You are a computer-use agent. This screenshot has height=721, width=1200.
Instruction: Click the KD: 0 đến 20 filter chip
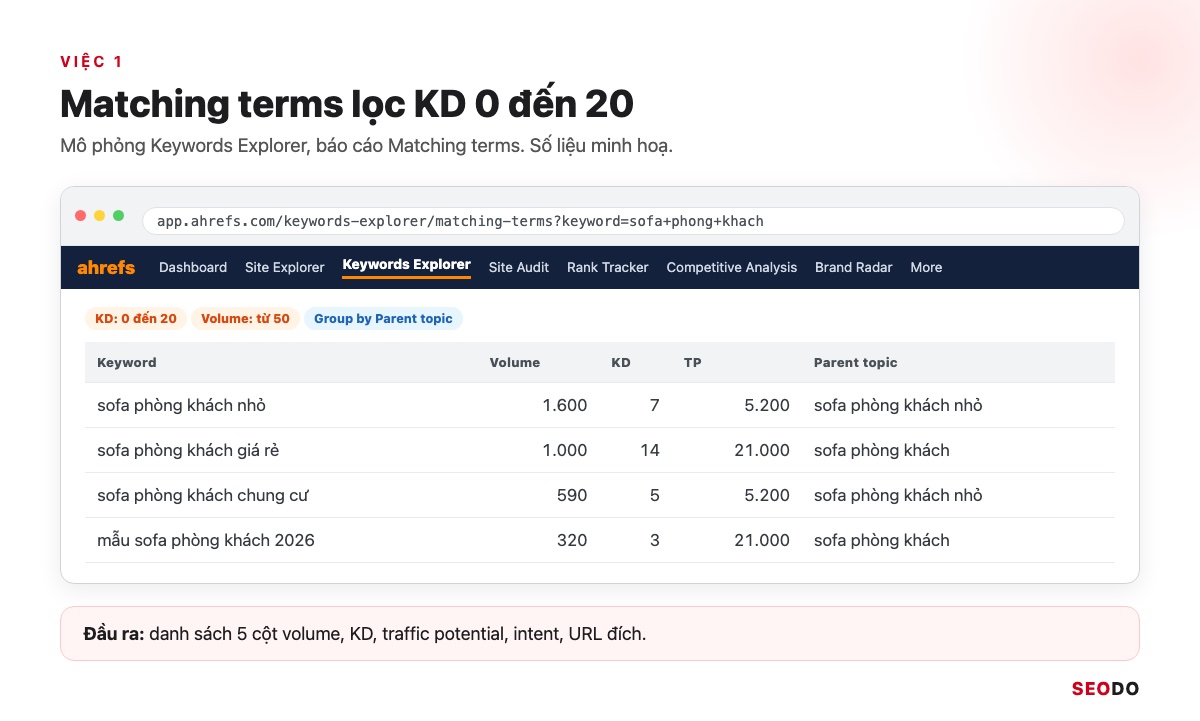coord(136,319)
